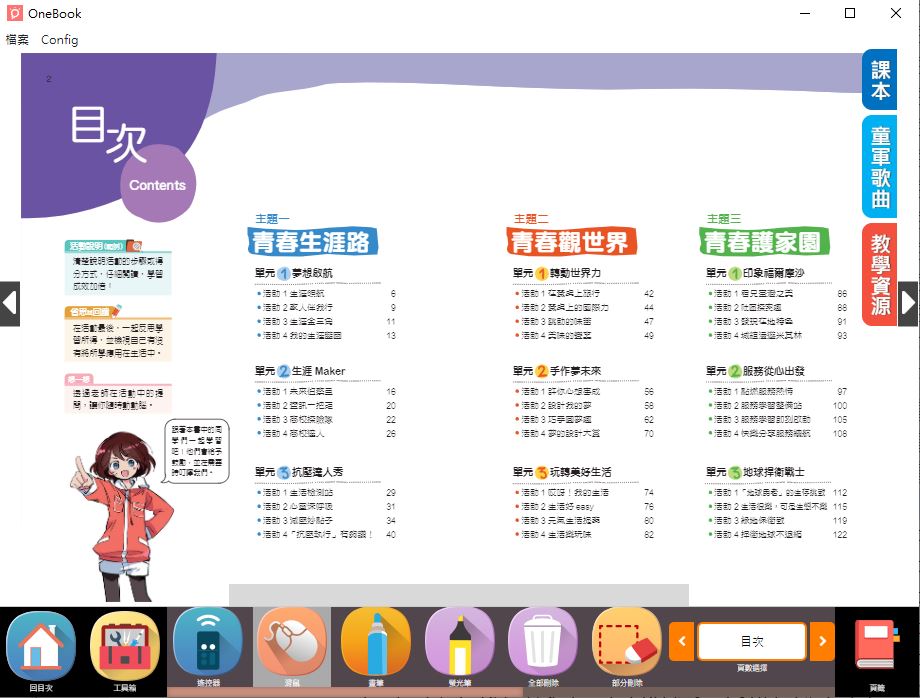Click the activity row for page 42
This screenshot has width=920, height=698.
584,293
